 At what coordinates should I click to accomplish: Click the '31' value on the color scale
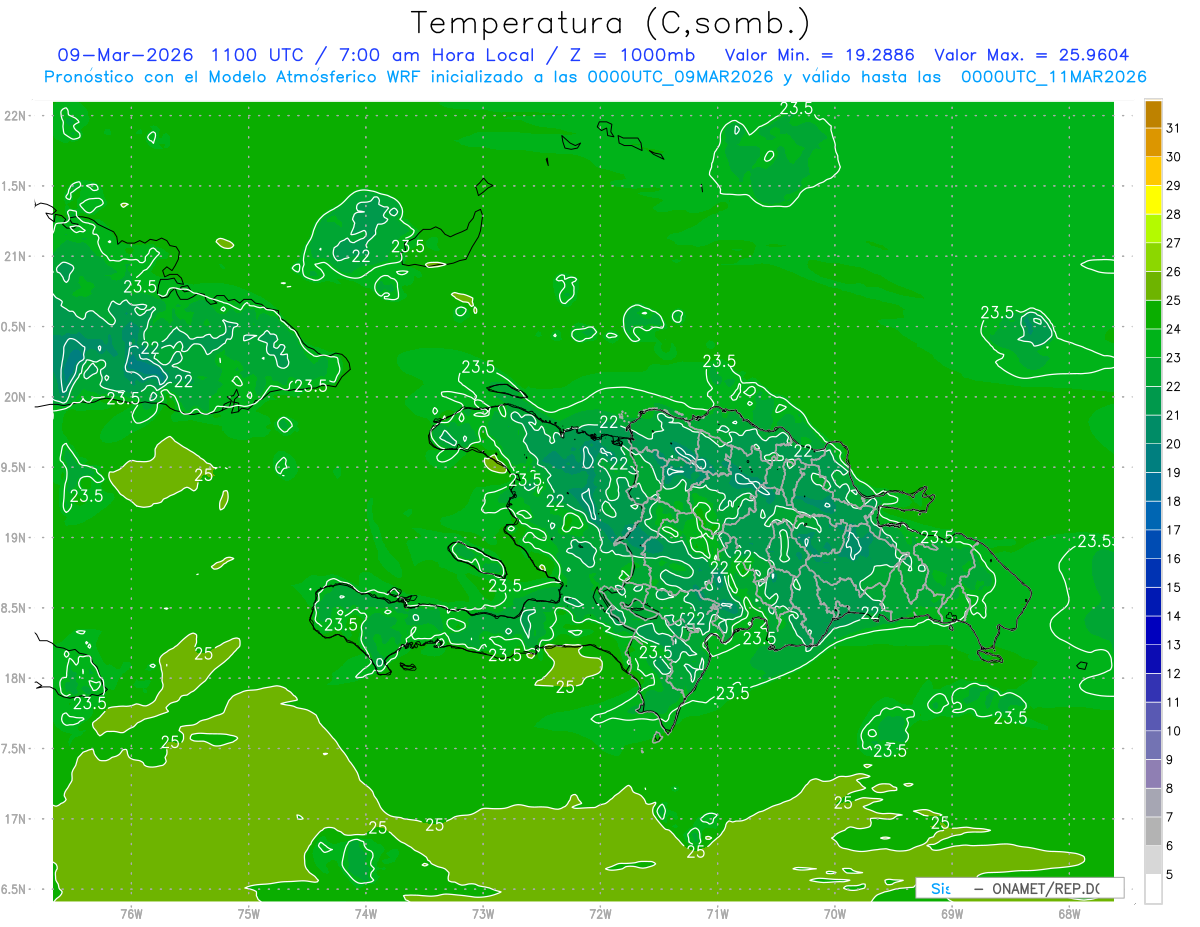click(1173, 128)
